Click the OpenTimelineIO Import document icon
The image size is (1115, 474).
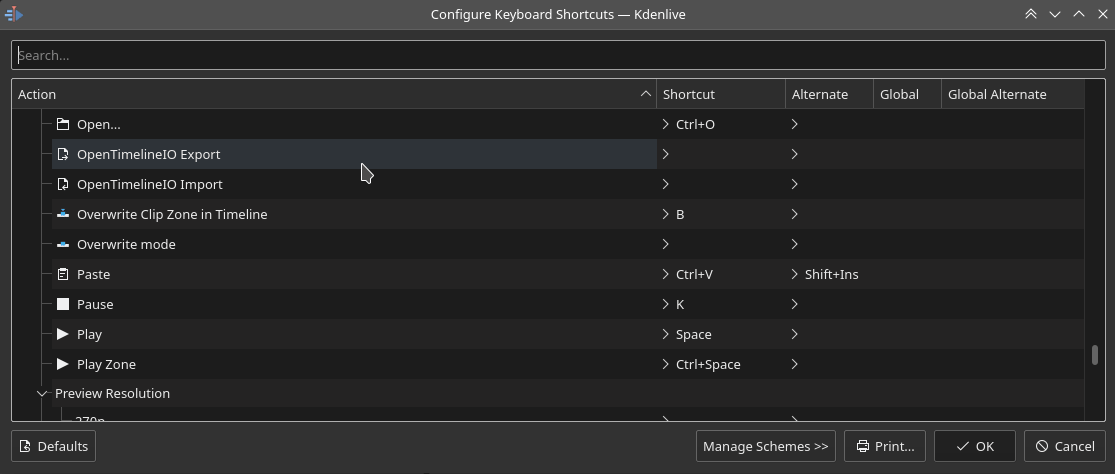click(63, 184)
